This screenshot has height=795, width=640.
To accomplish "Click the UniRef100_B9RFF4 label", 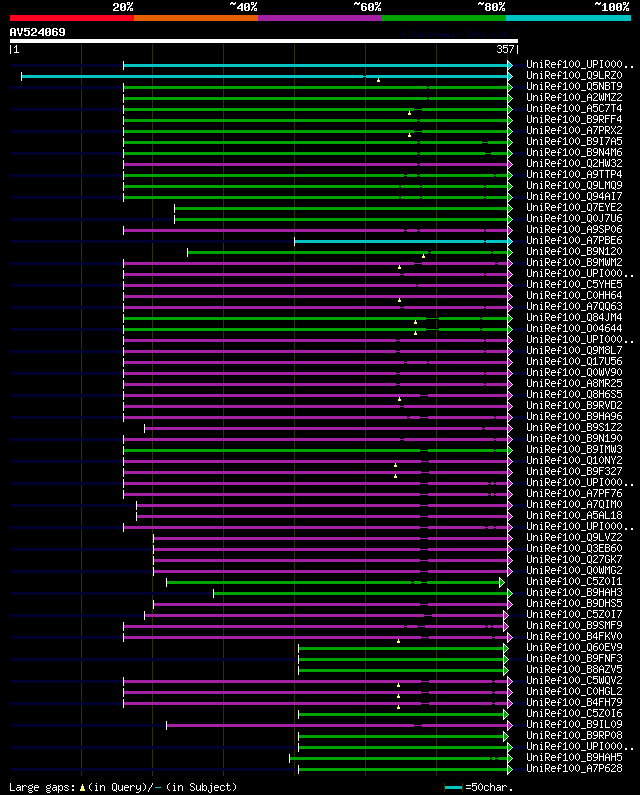I will pyautogui.click(x=574, y=120).
